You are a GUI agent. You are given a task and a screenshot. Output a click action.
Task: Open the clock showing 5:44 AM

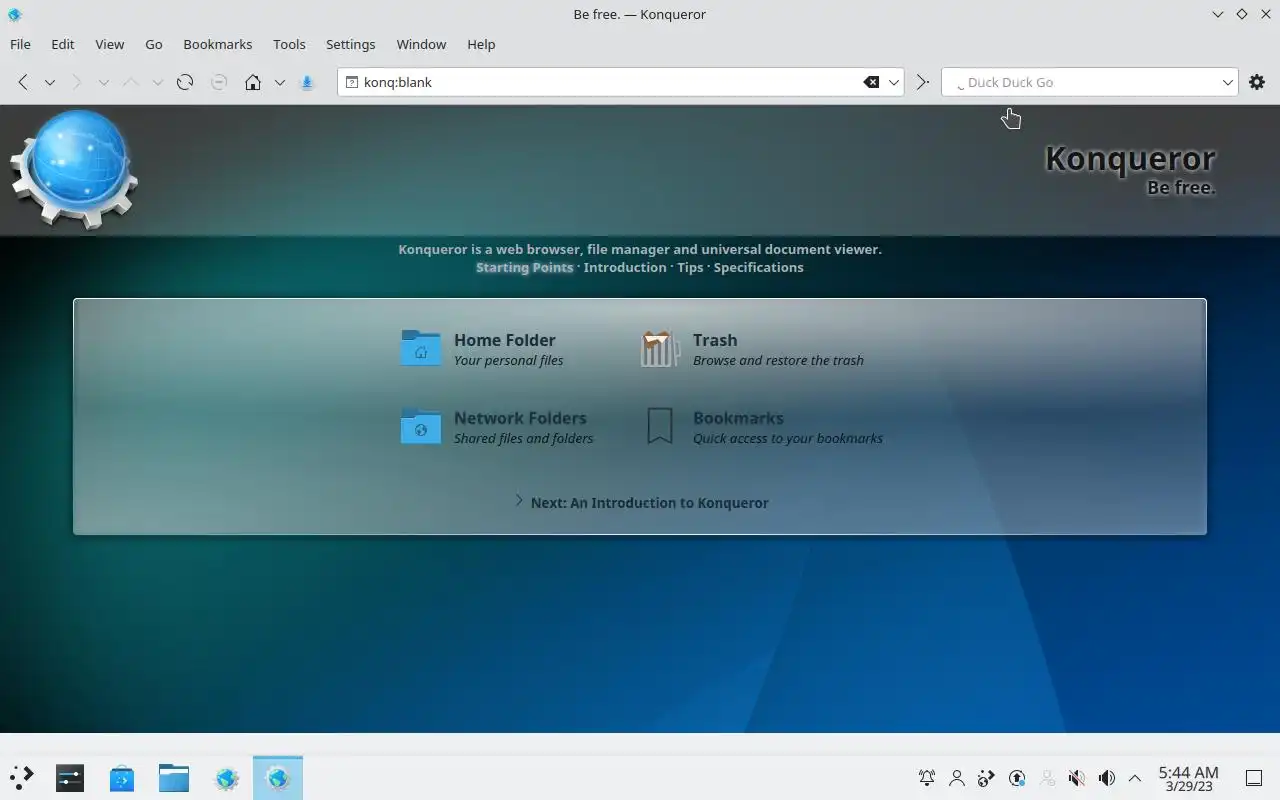coord(1189,778)
